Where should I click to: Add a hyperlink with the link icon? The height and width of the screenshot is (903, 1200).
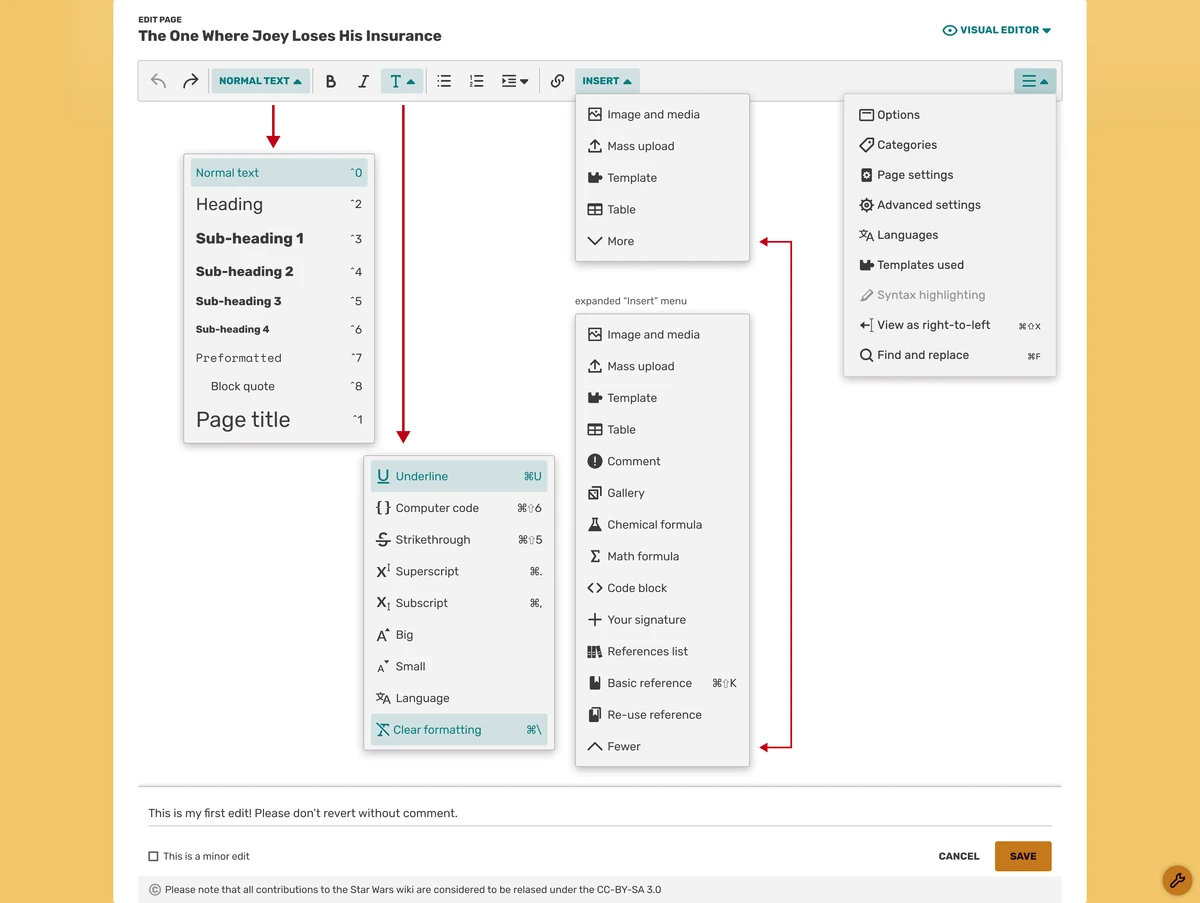coord(557,81)
